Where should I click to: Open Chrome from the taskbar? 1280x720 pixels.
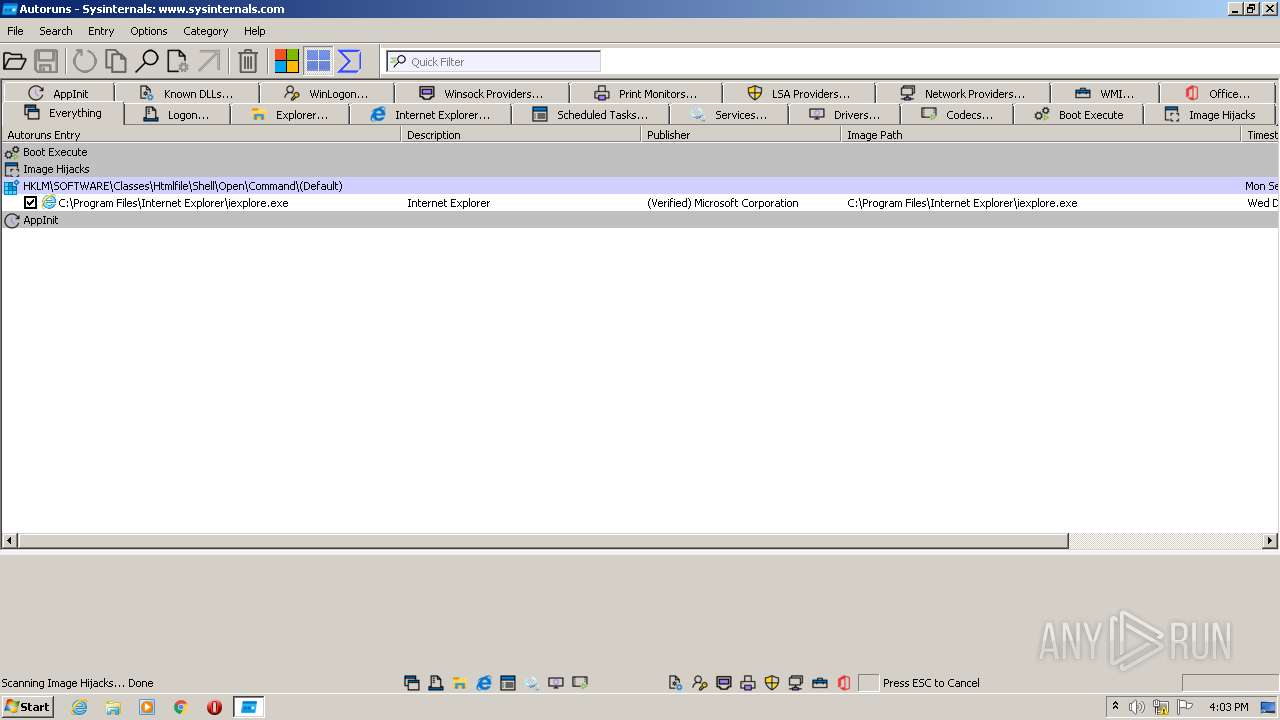point(181,707)
